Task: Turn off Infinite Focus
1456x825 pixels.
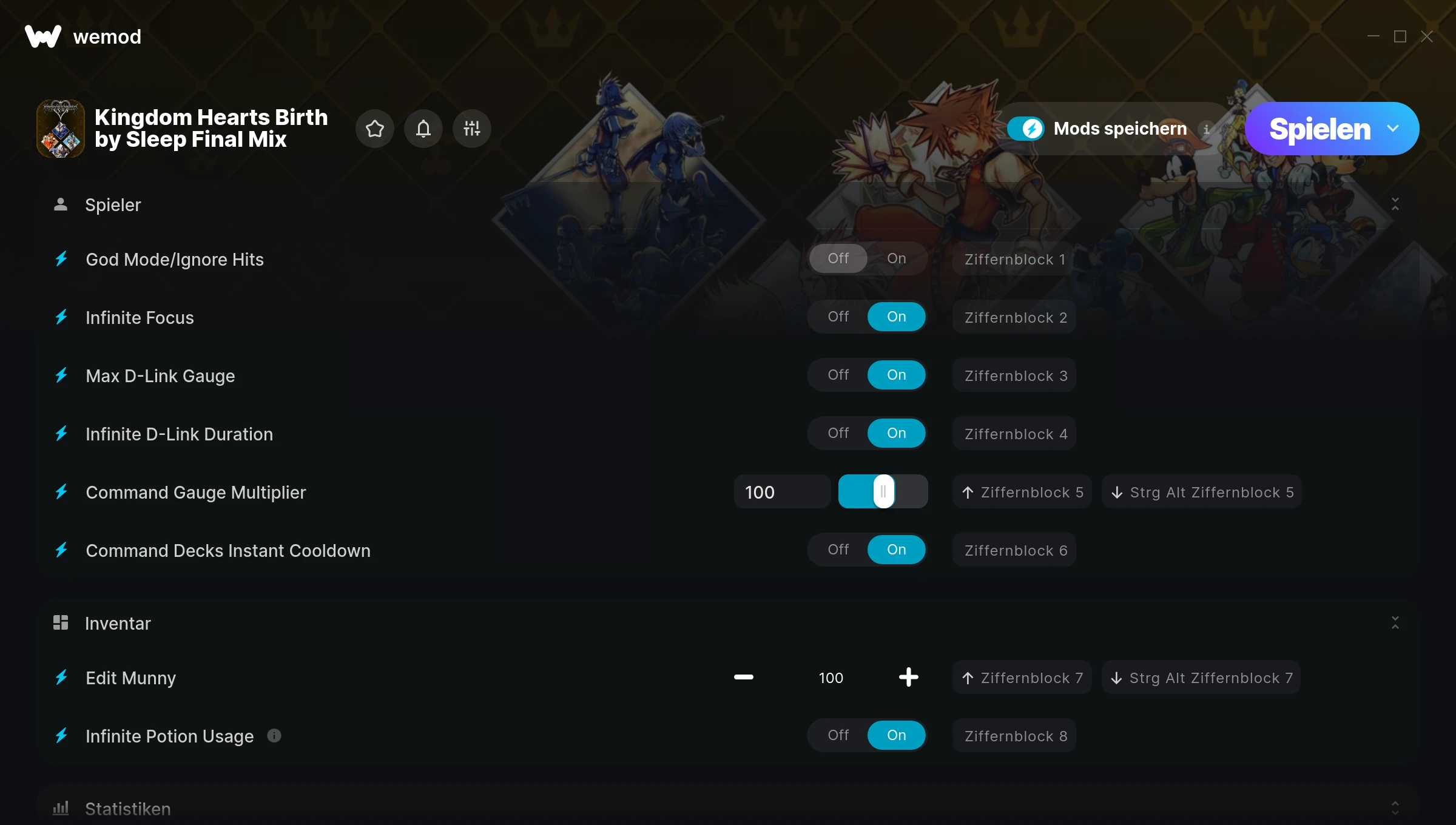Action: 838,317
